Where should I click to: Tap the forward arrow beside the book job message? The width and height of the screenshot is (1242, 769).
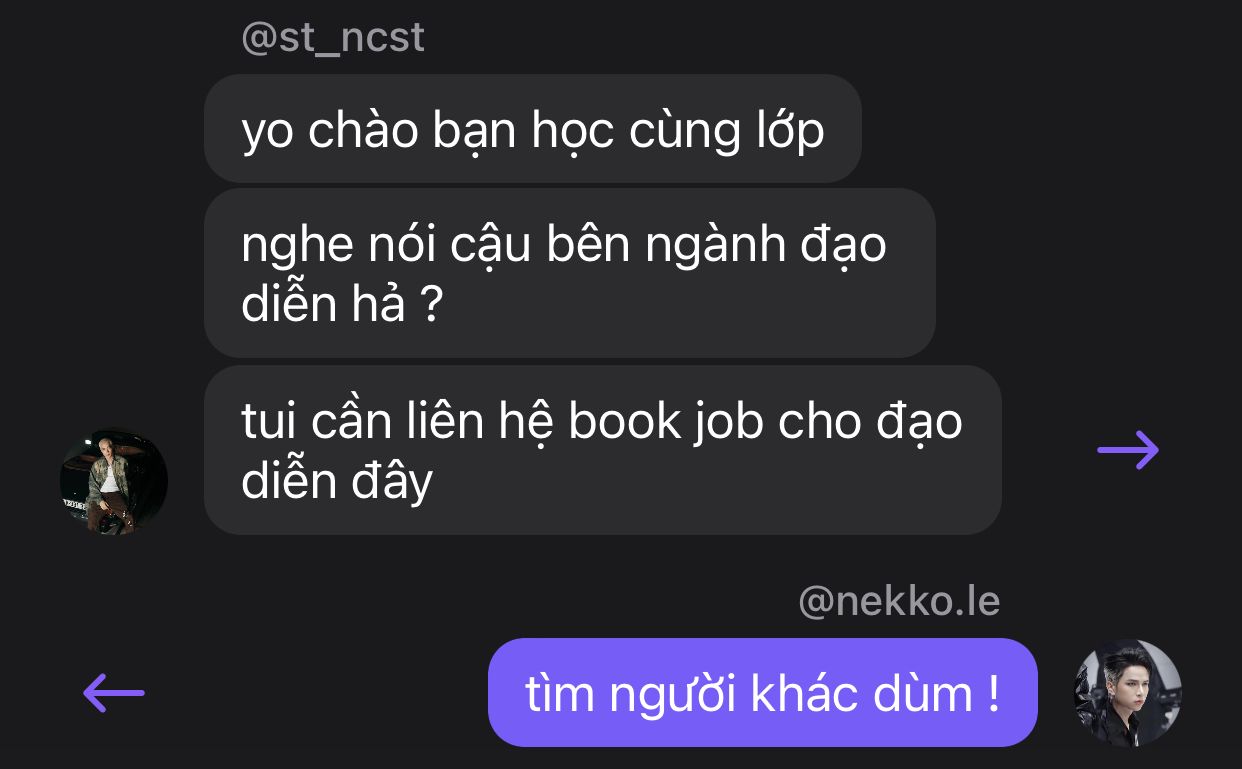[1128, 450]
